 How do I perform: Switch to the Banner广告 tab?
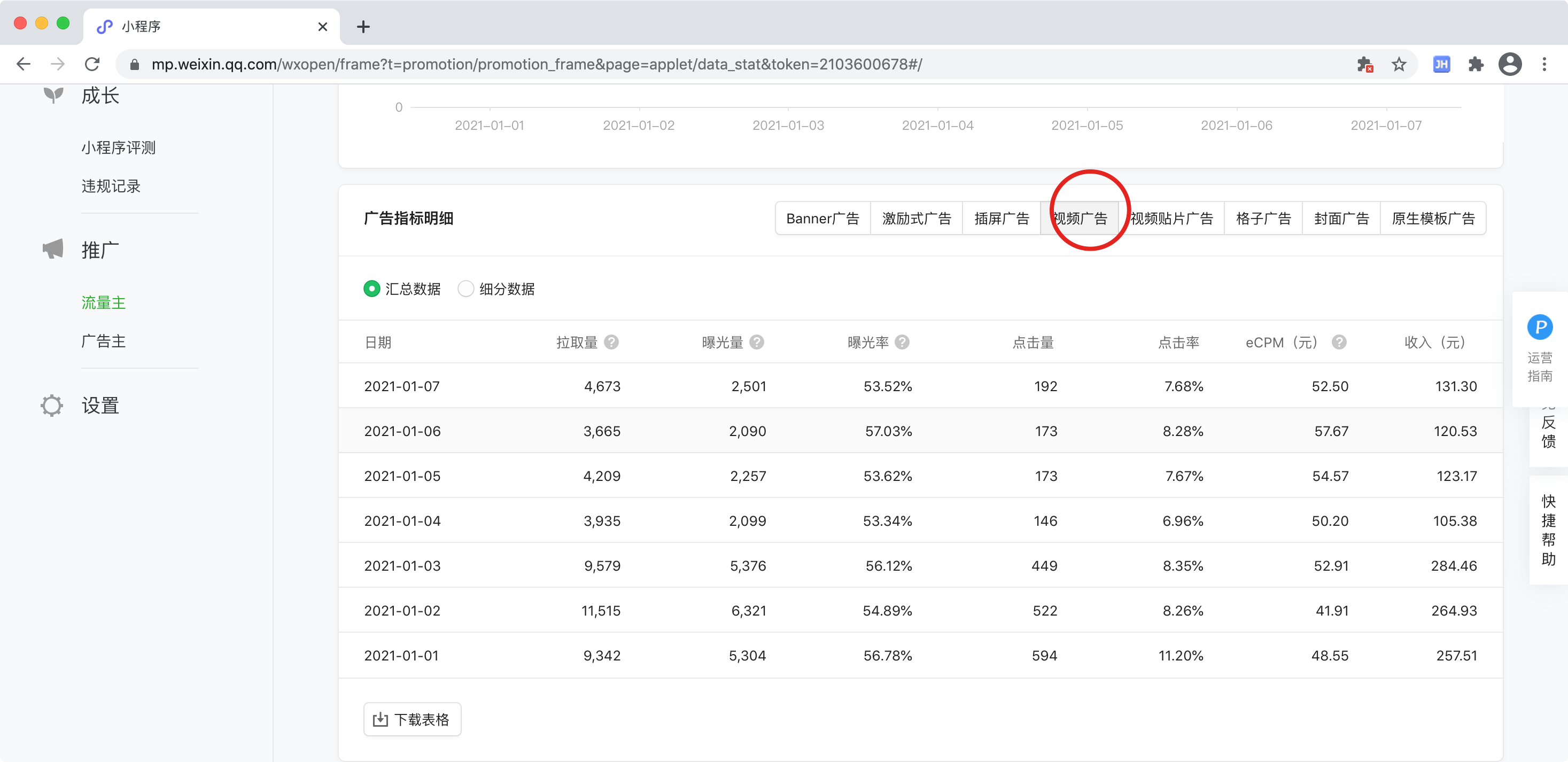(x=822, y=219)
